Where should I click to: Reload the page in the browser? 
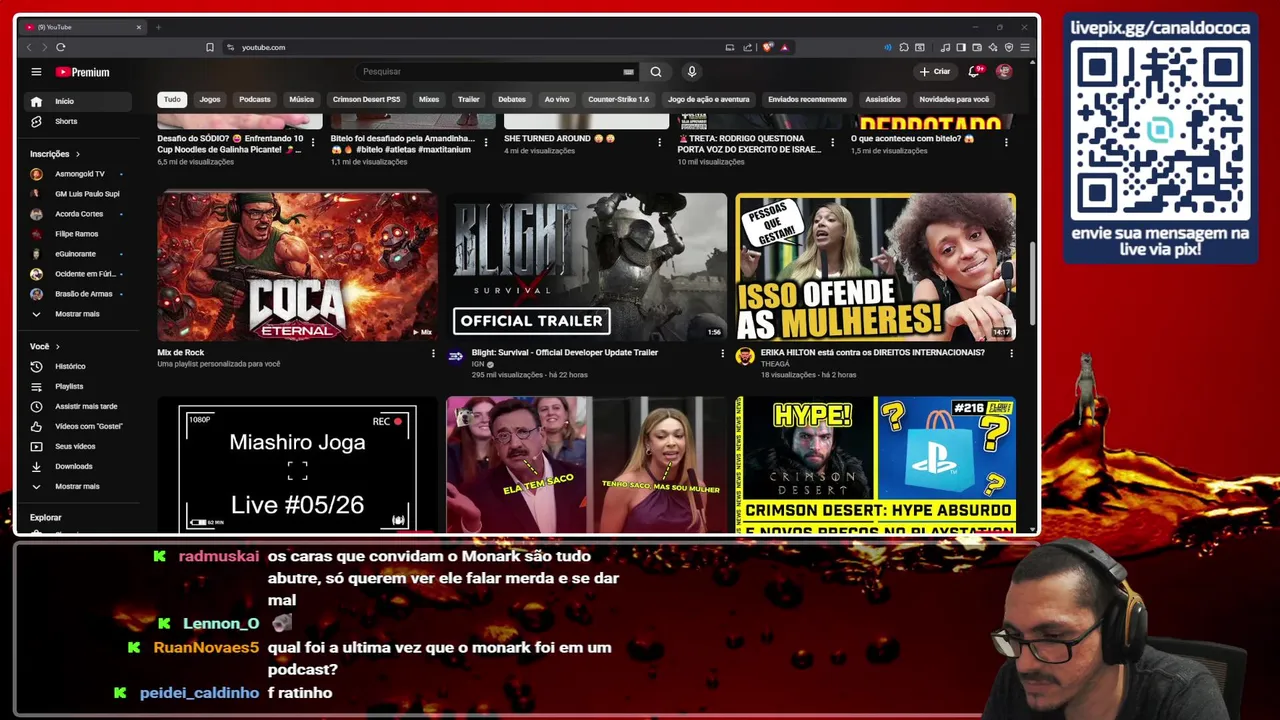[x=61, y=47]
